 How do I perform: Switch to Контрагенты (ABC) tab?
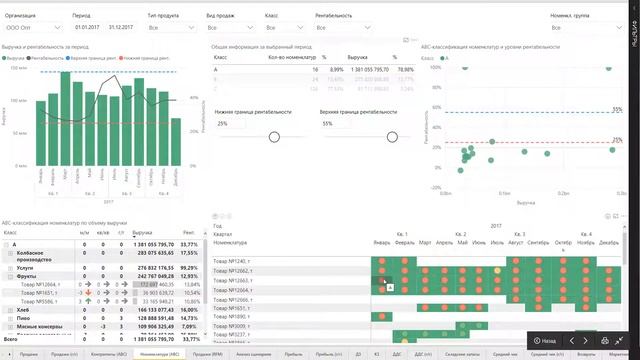coord(109,354)
